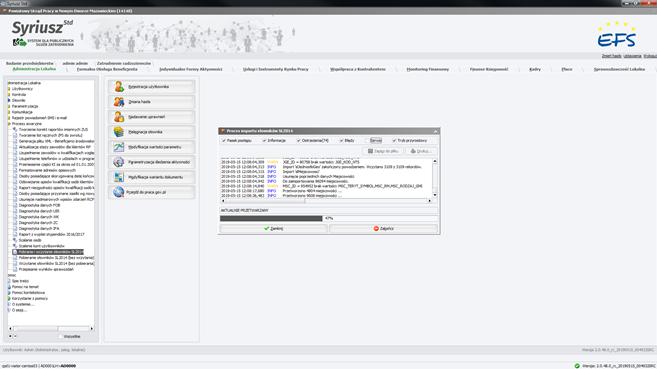Open the Administracja Lokalna tab
This screenshot has height=369, width=657.
click(34, 69)
